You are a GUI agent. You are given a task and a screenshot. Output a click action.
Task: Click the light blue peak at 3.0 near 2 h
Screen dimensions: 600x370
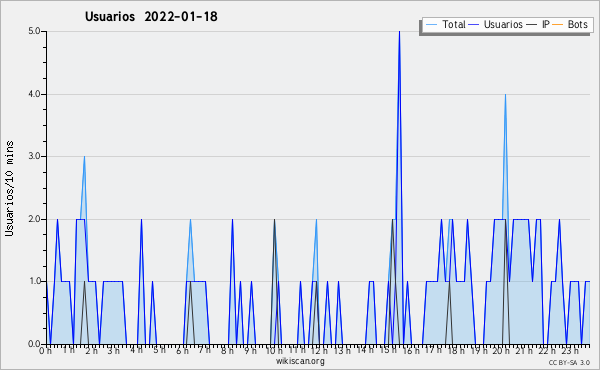pos(85,157)
